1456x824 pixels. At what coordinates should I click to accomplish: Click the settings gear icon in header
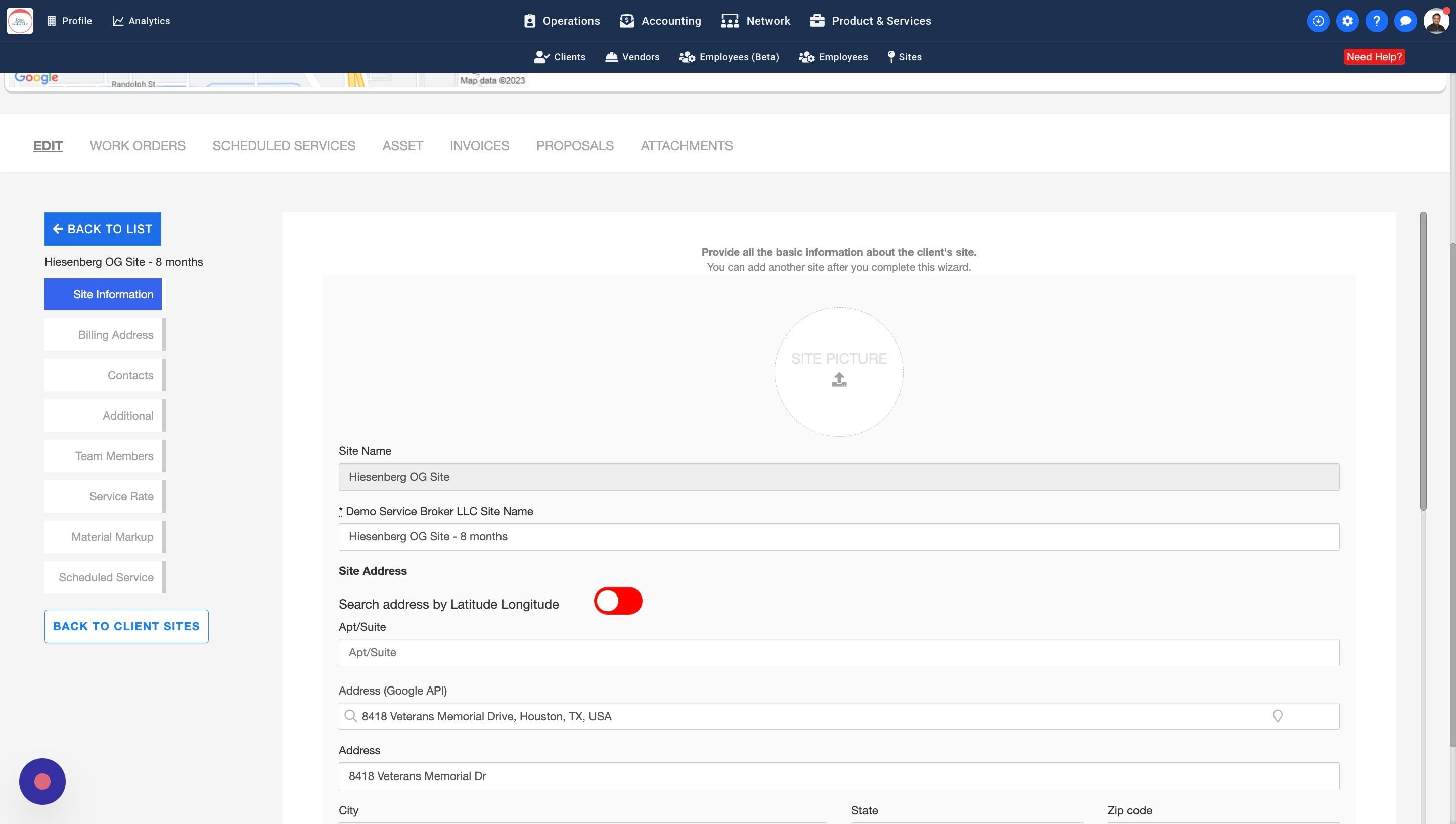1347,21
